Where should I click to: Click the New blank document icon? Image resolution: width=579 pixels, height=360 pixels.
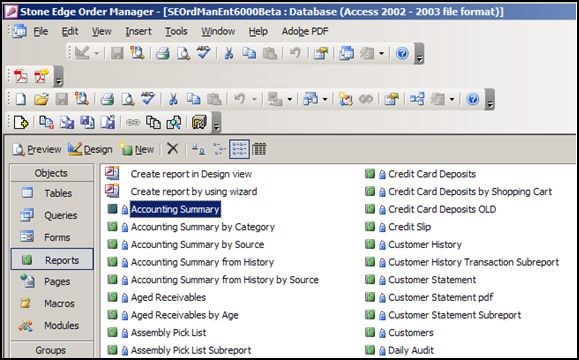click(x=20, y=99)
